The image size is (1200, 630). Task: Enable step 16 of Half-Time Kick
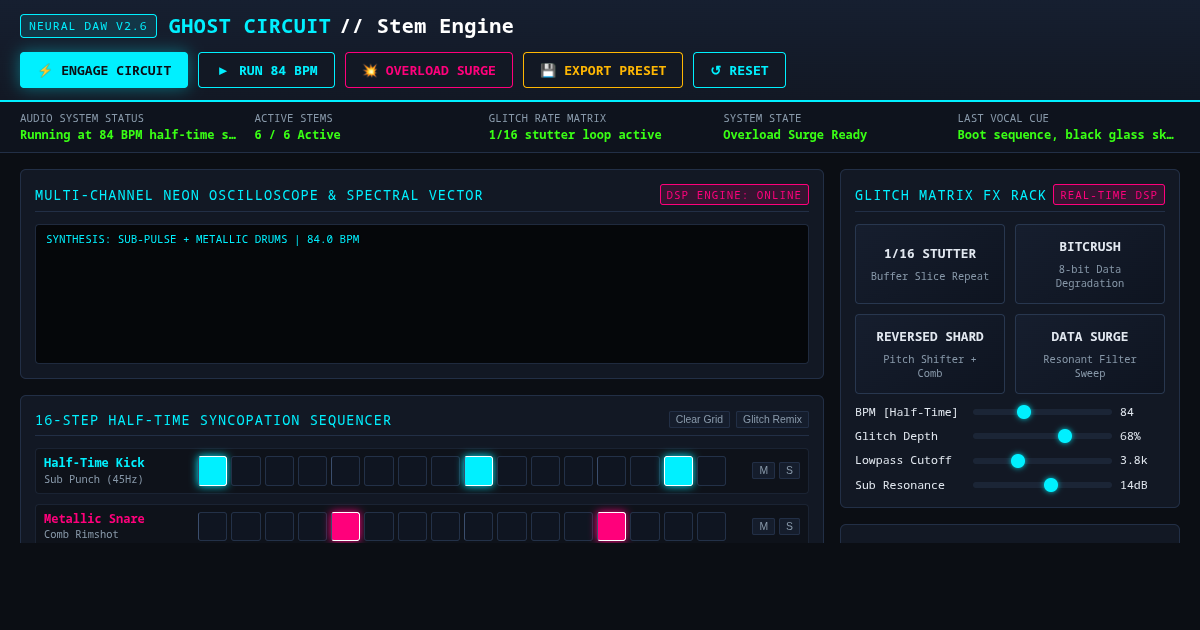[x=711, y=471]
